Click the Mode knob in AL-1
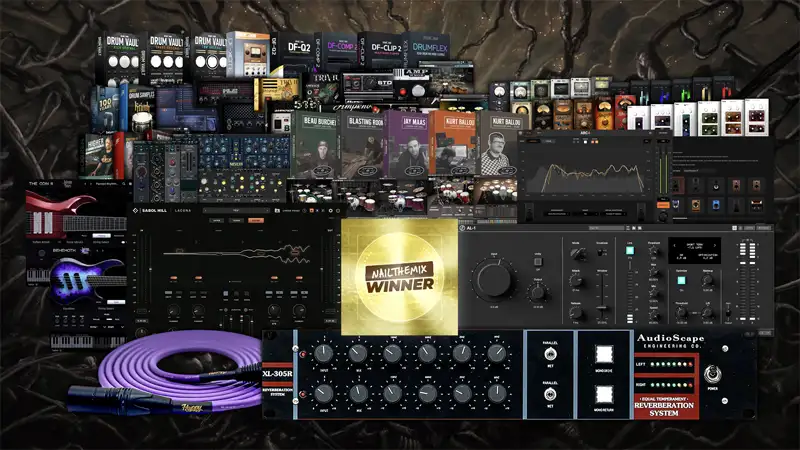800x450 pixels. (x=577, y=254)
